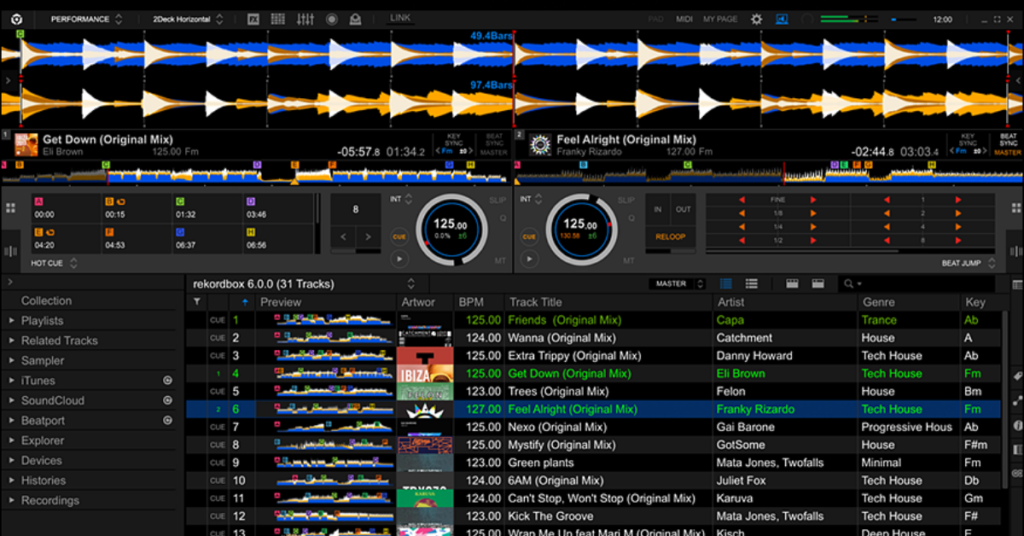The width and height of the screenshot is (1024, 536).
Task: Open the LINK tab
Action: pyautogui.click(x=400, y=18)
